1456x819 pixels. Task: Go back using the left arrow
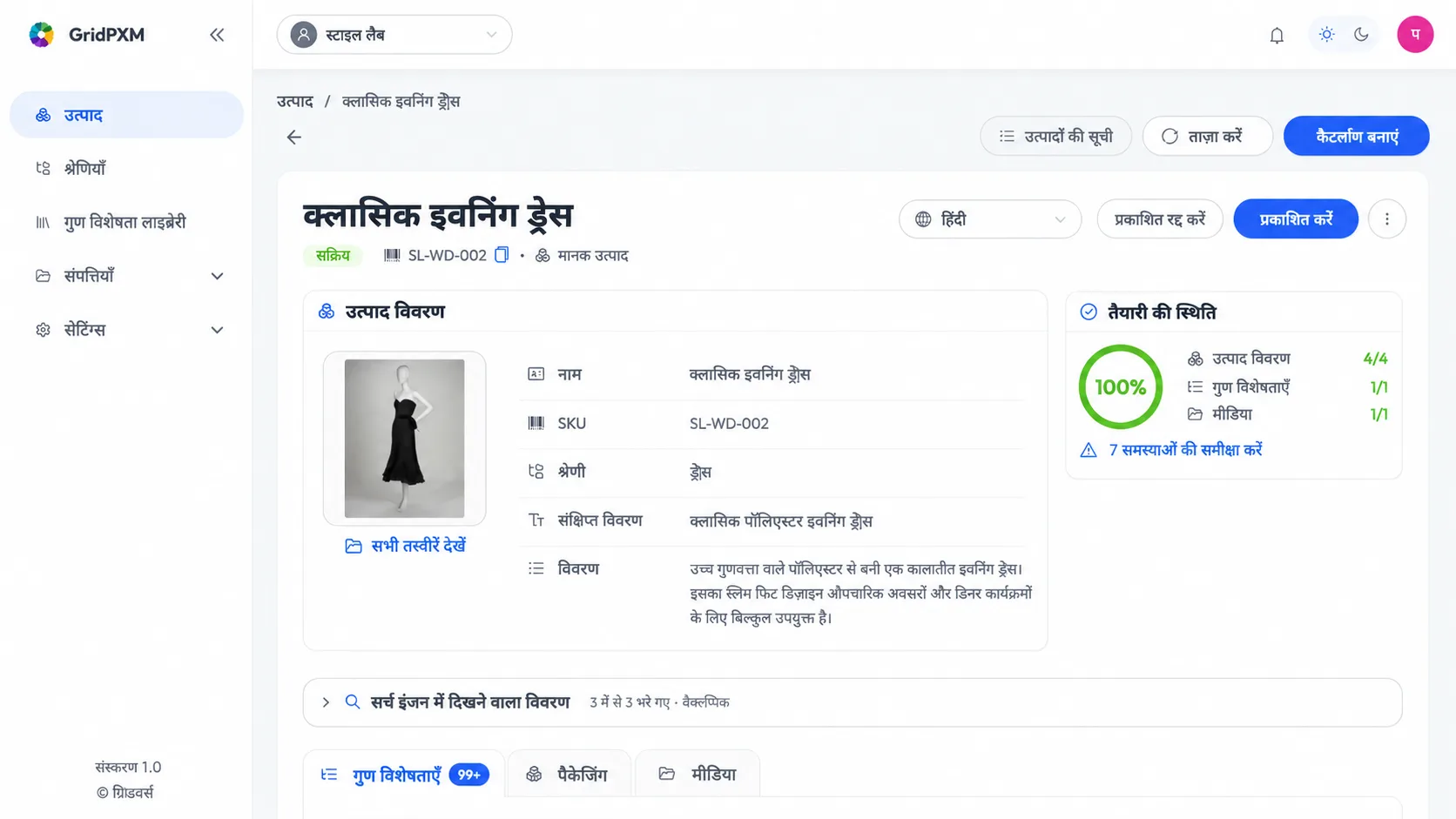pyautogui.click(x=294, y=137)
